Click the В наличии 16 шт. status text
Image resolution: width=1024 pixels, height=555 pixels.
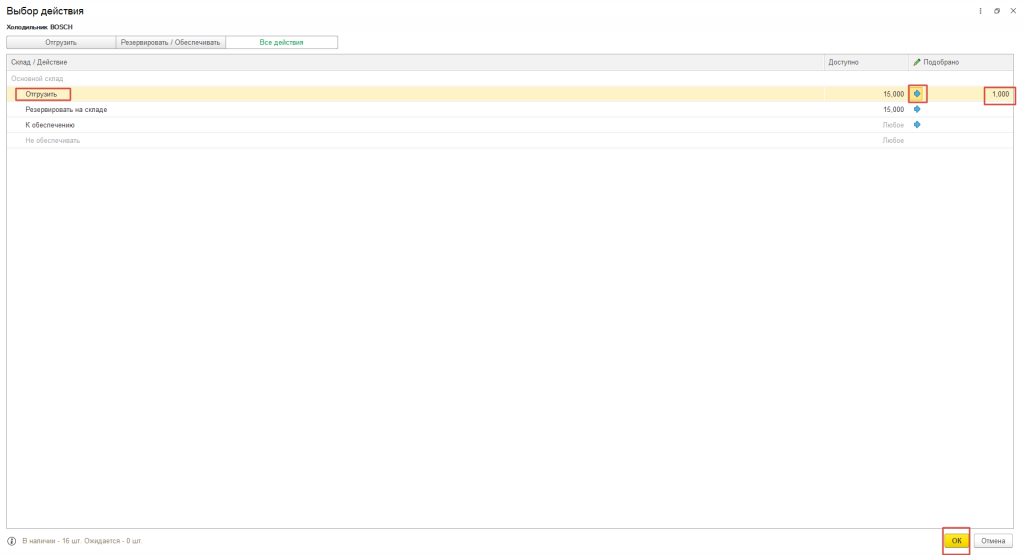[x=82, y=541]
